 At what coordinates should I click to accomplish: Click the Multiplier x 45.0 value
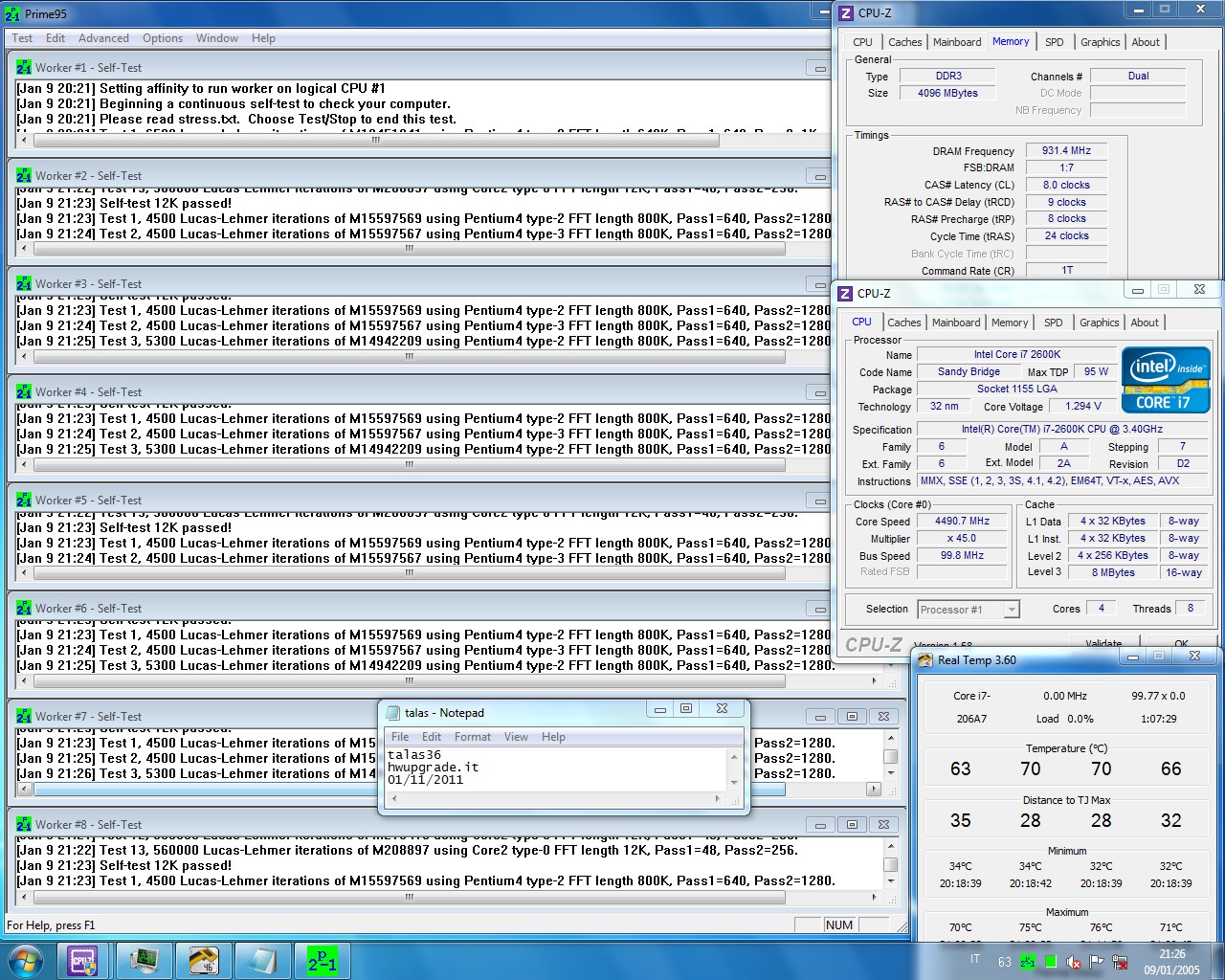(x=963, y=539)
